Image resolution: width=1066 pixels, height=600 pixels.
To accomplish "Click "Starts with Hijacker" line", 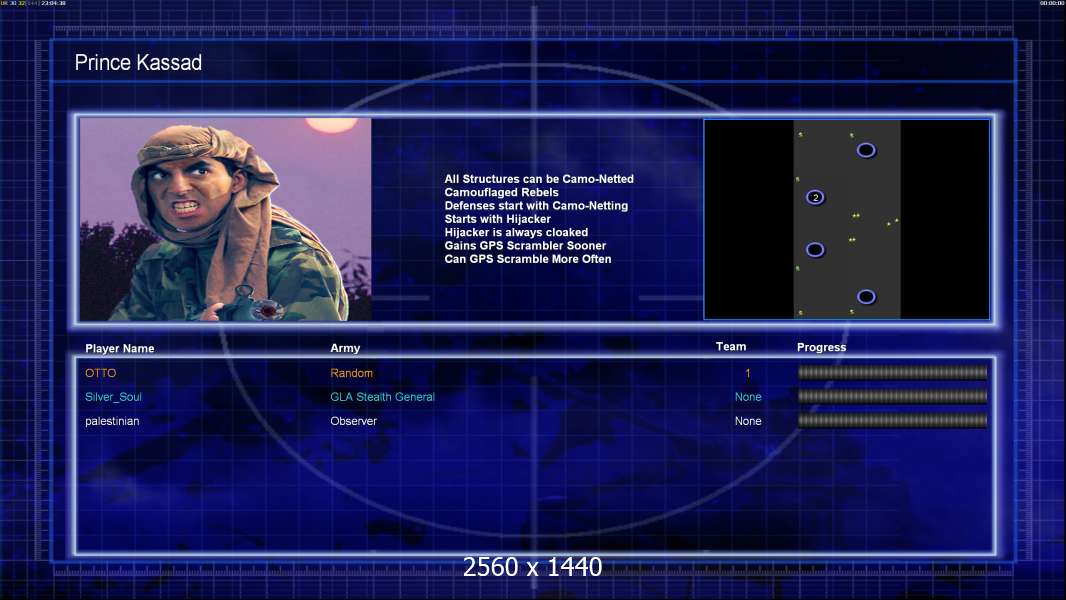I will point(497,219).
